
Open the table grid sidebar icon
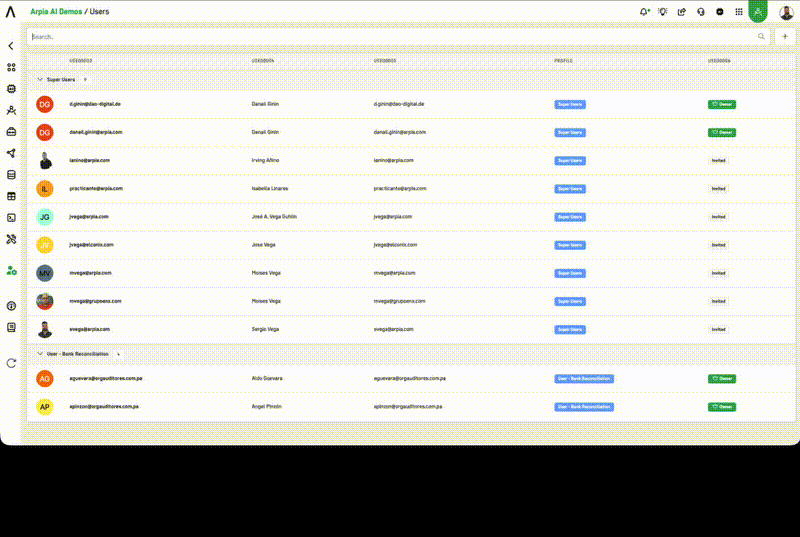pyautogui.click(x=11, y=196)
